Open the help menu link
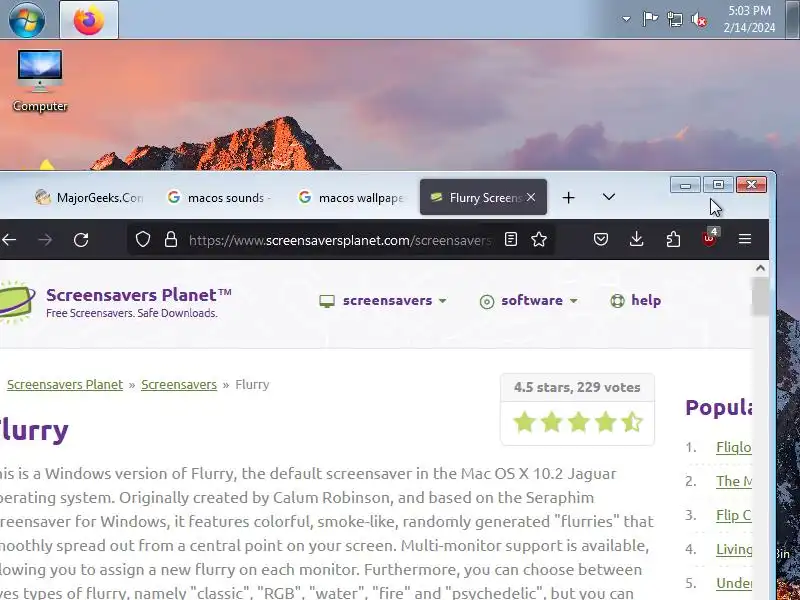The width and height of the screenshot is (800, 600). [636, 301]
